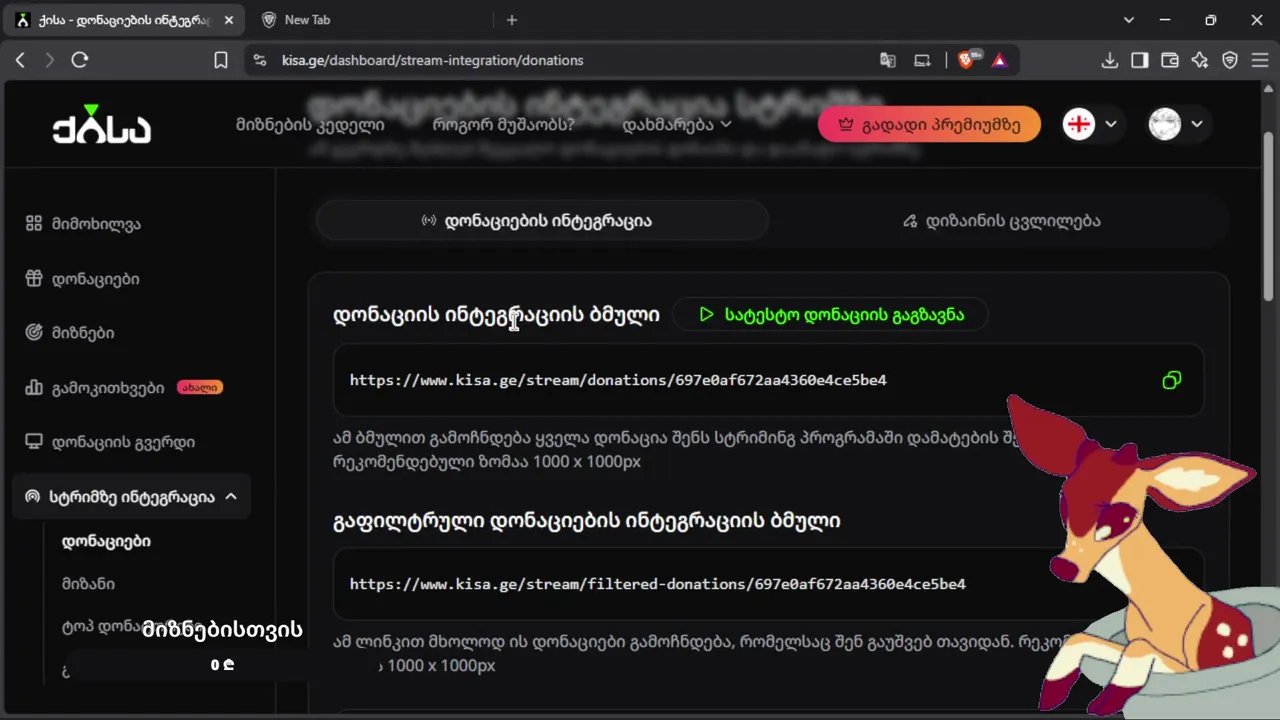Screen dimensions: 1280x720
Task: Click the Kisa logo in the header
Action: [102, 124]
